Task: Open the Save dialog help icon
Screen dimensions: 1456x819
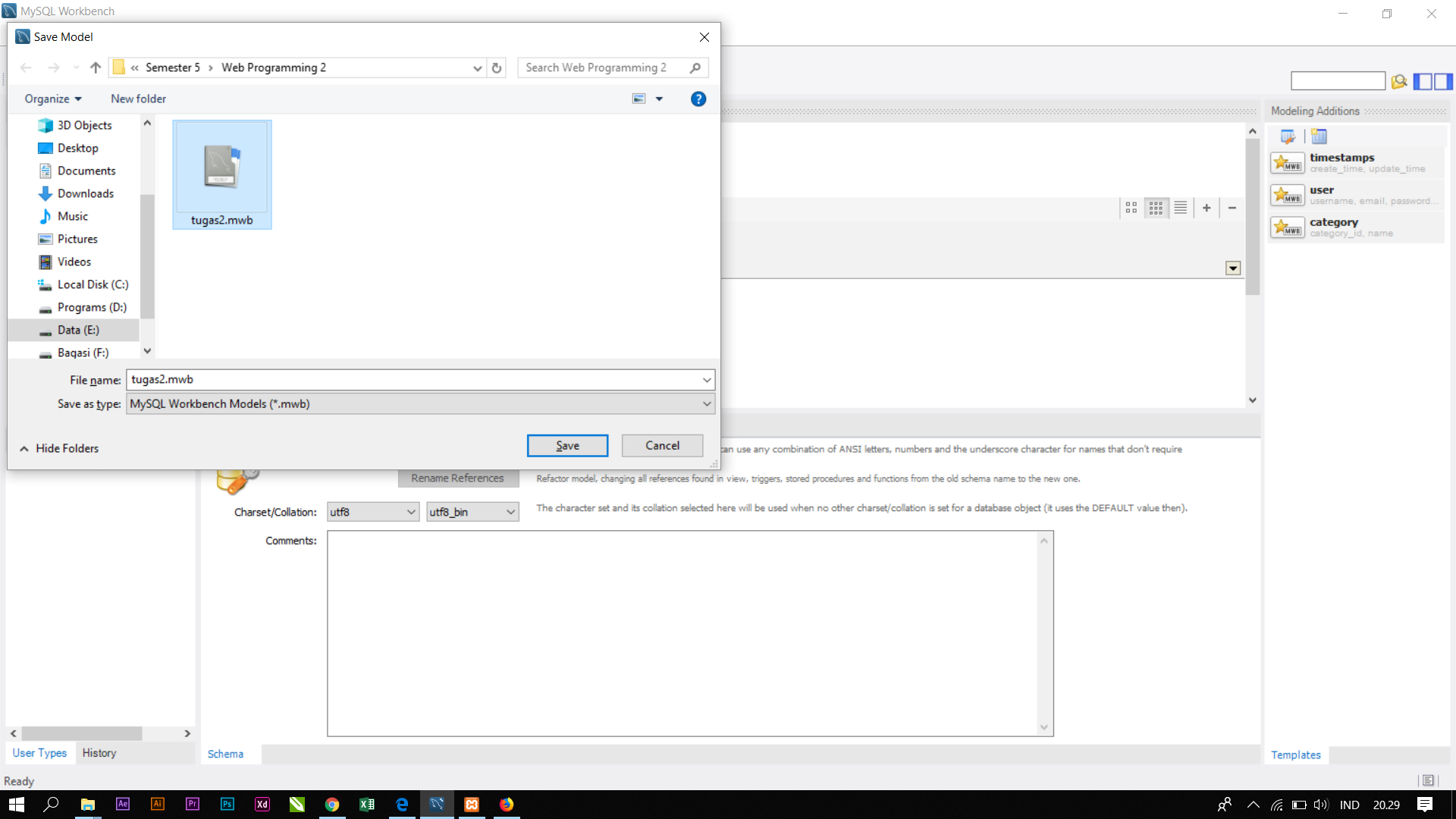Action: (698, 99)
